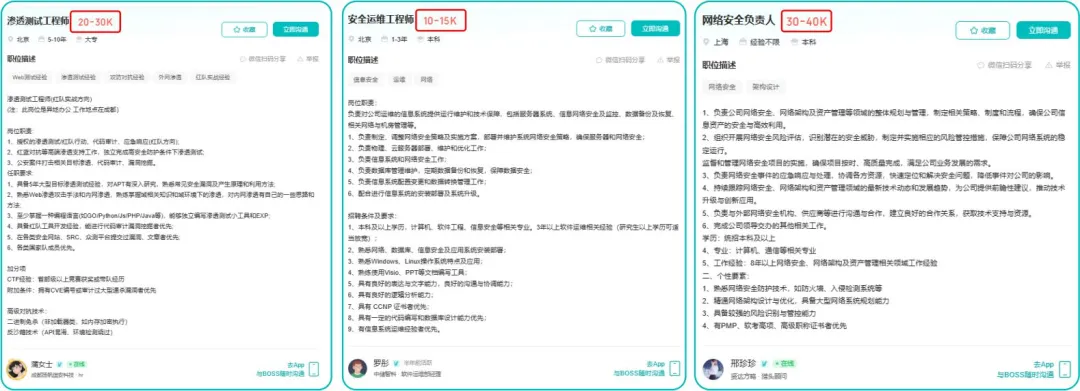
Task: Select the 运维 tag
Action: [x=399, y=79]
